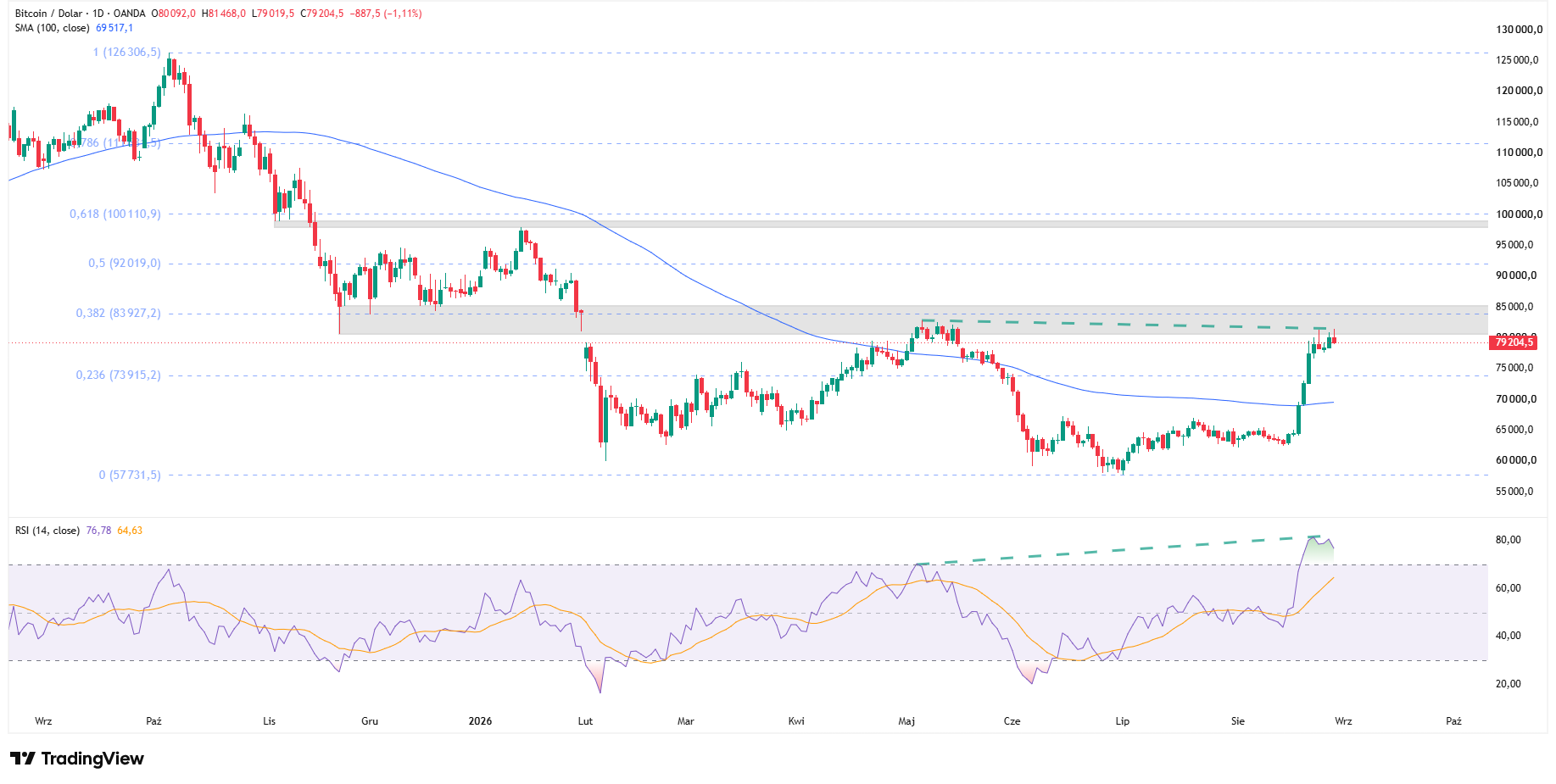Click the Sie month label on time axis

[x=1238, y=721]
